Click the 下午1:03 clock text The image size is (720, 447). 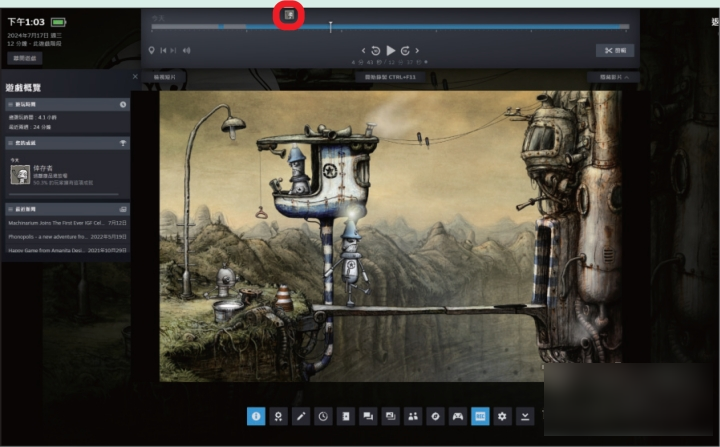pyautogui.click(x=26, y=22)
